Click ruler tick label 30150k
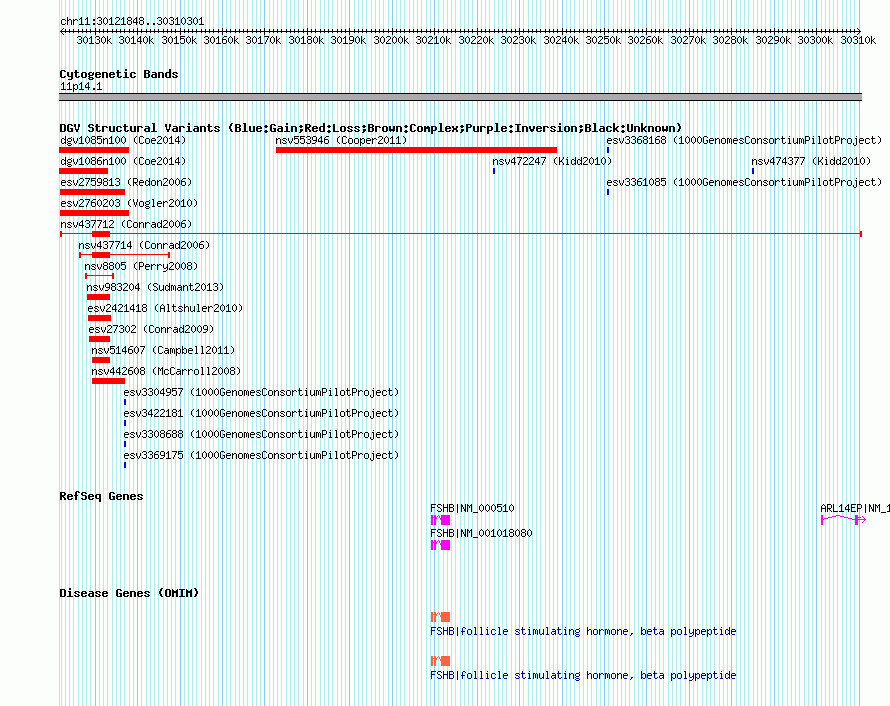This screenshot has width=890, height=706. coord(179,40)
